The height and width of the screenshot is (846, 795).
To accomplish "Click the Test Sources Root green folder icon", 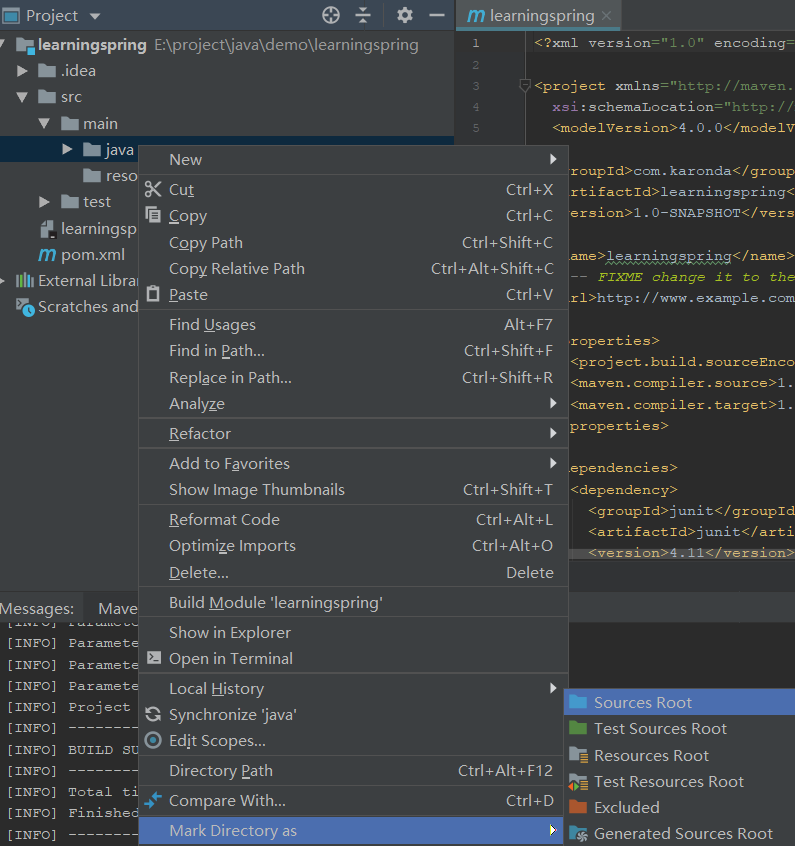I will pyautogui.click(x=578, y=729).
